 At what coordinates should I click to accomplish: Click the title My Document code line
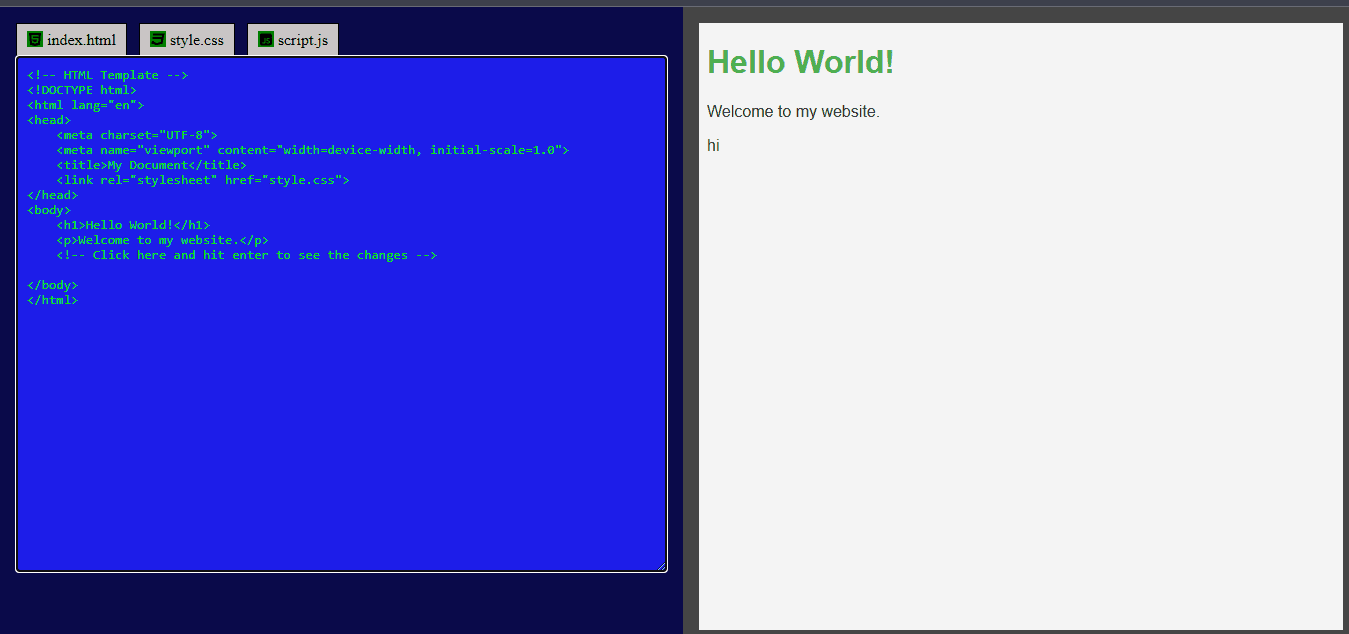(151, 165)
